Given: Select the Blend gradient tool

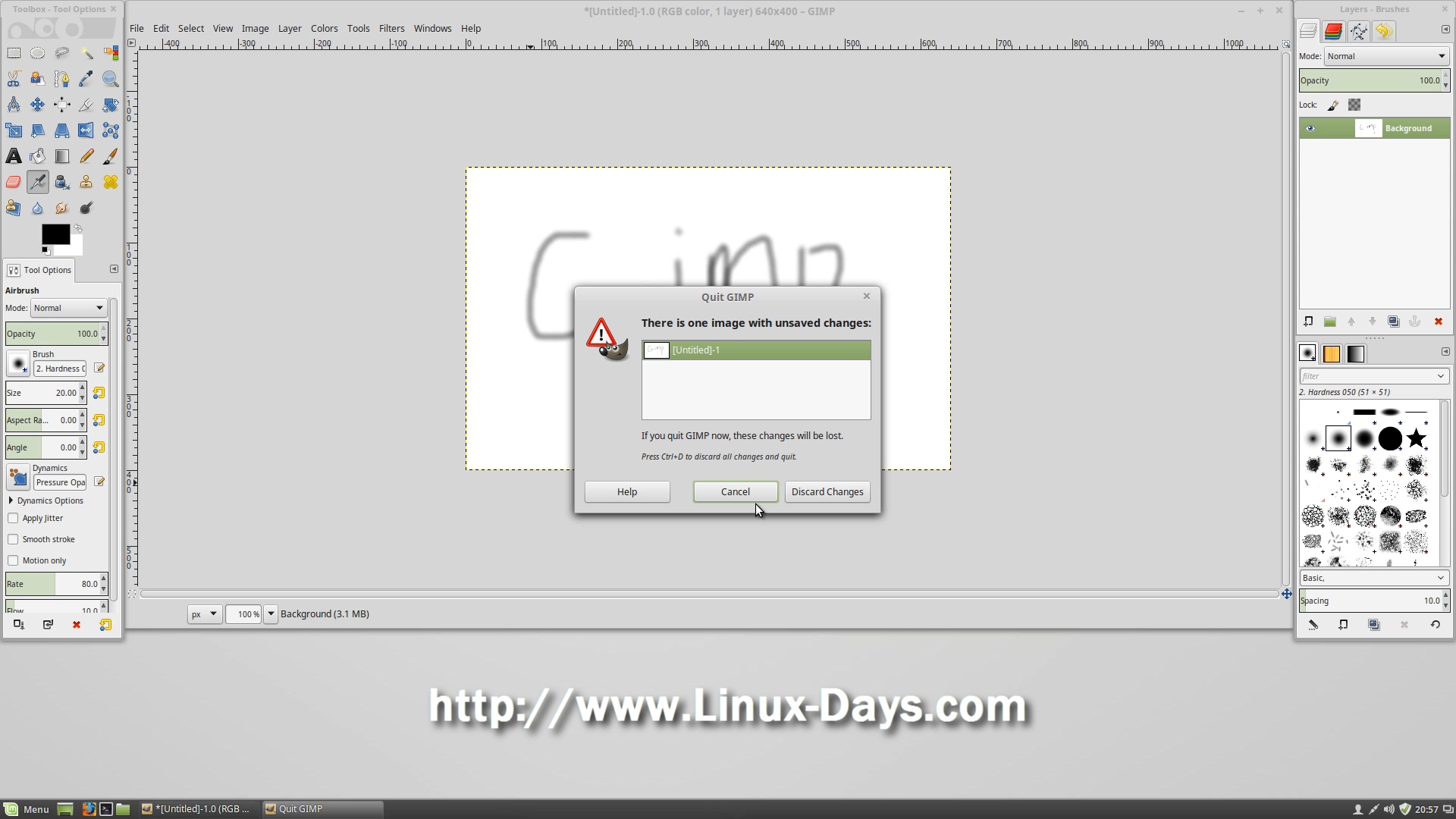Looking at the screenshot, I should [x=61, y=156].
